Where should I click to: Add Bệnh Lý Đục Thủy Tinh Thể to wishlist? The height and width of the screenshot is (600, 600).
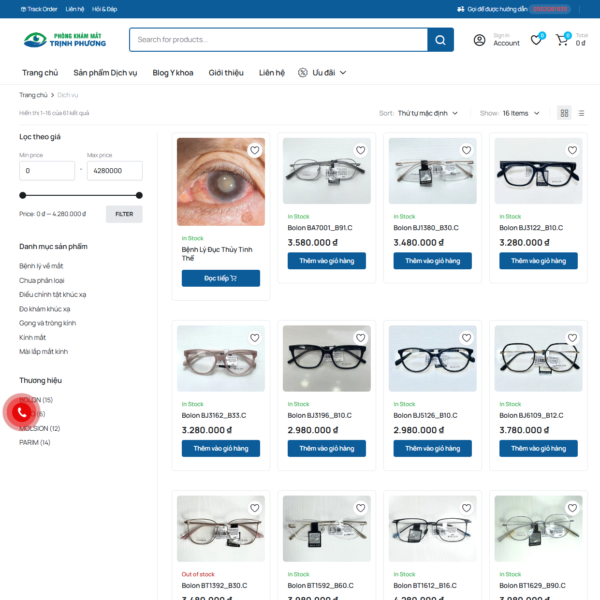[254, 150]
